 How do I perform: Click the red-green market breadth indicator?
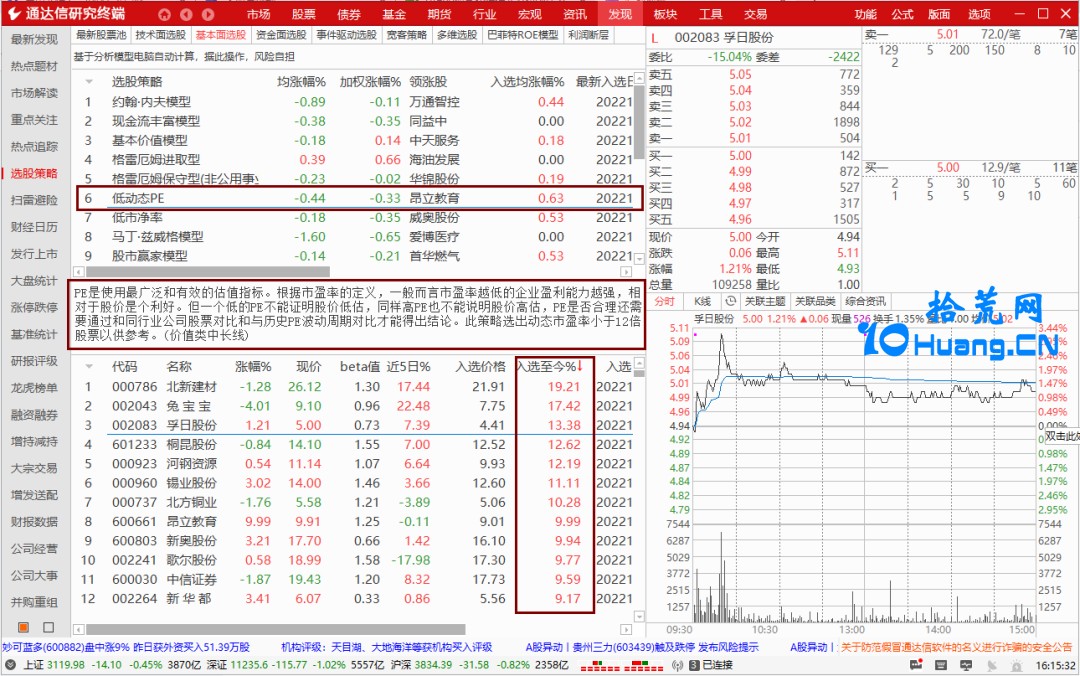click(x=622, y=666)
